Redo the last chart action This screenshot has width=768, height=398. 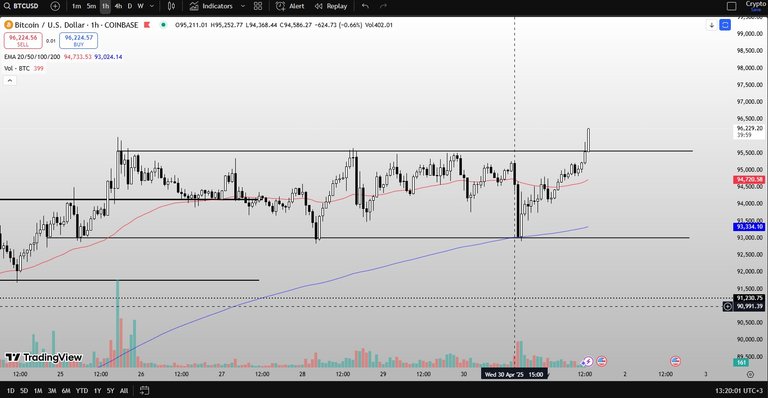tap(384, 6)
